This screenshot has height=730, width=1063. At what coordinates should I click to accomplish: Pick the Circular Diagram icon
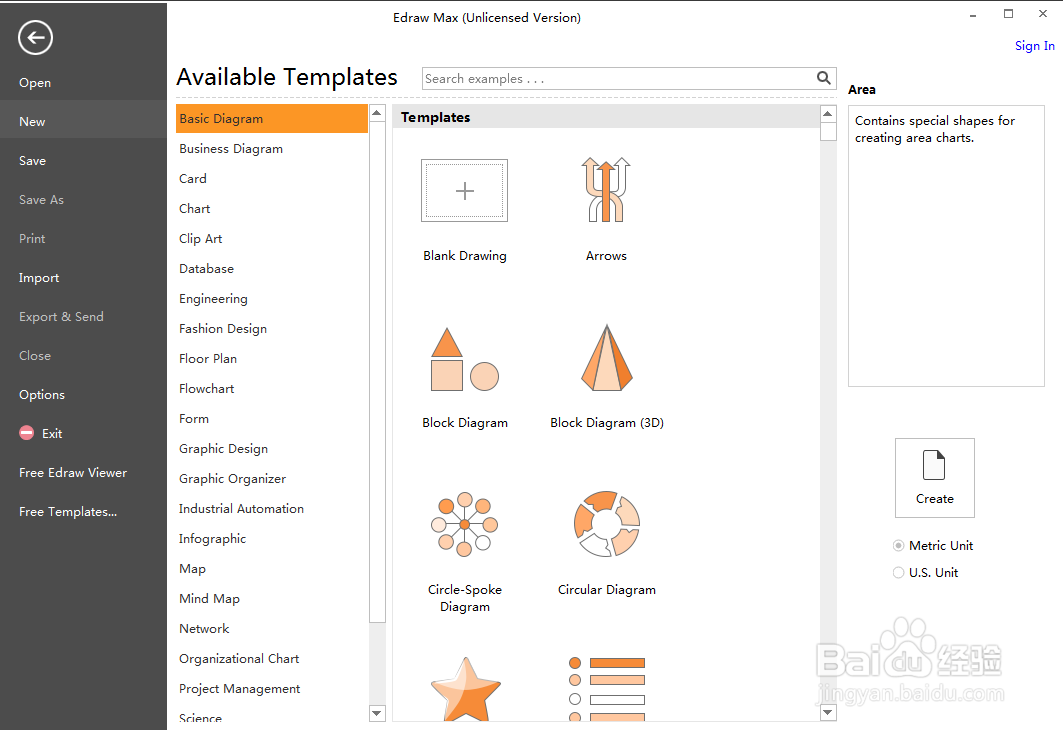607,524
